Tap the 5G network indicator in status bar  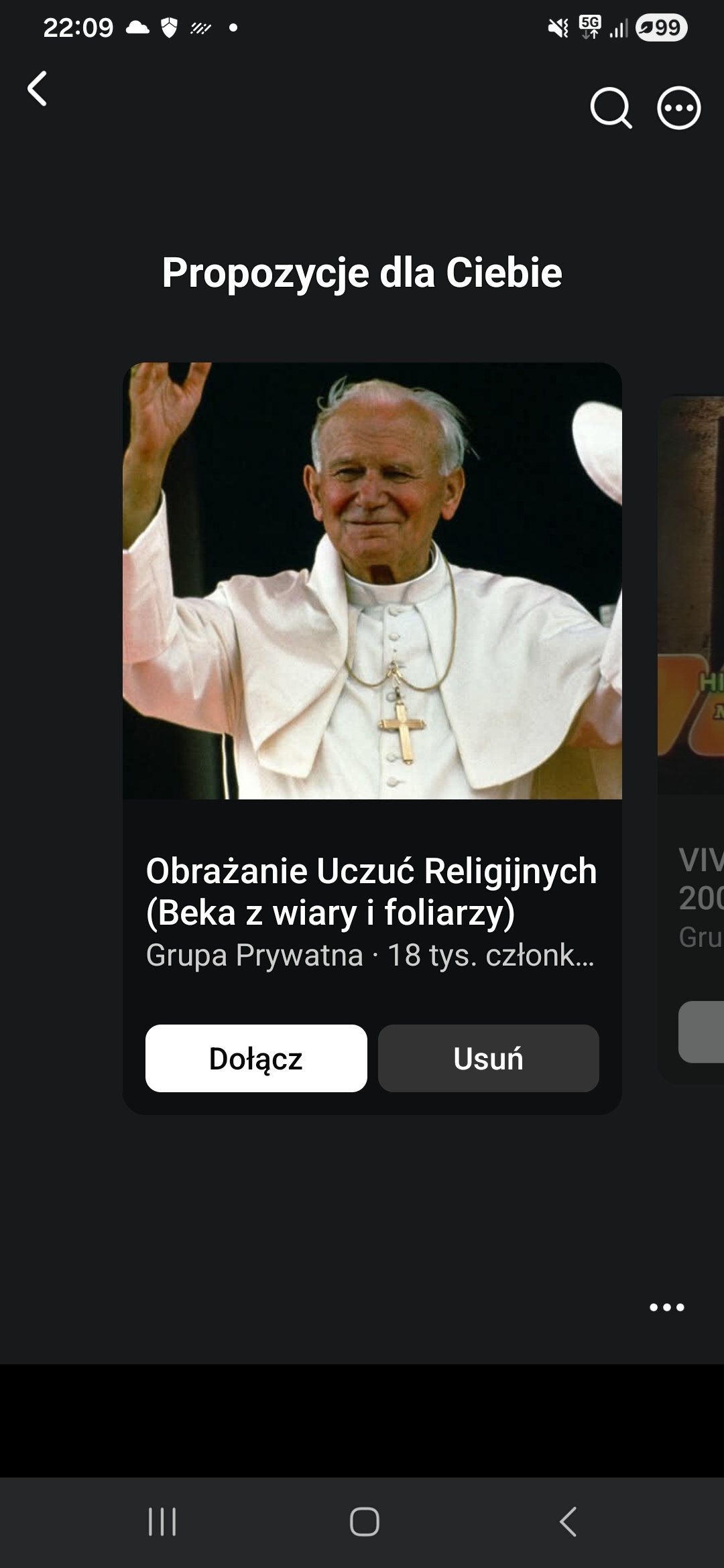pyautogui.click(x=590, y=27)
